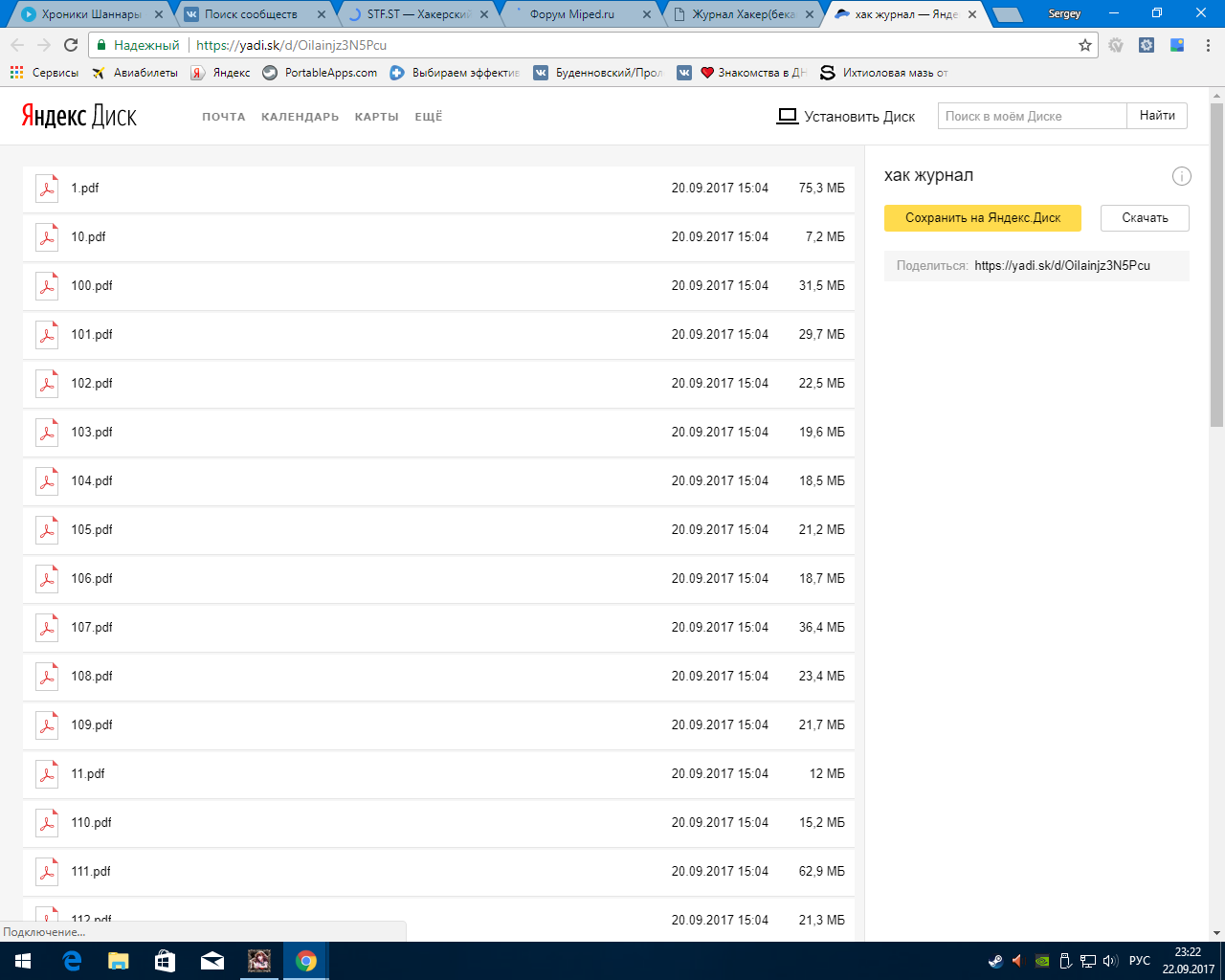1225x980 pixels.
Task: Click the PDF icon next to 101.pdf
Action: (x=47, y=335)
